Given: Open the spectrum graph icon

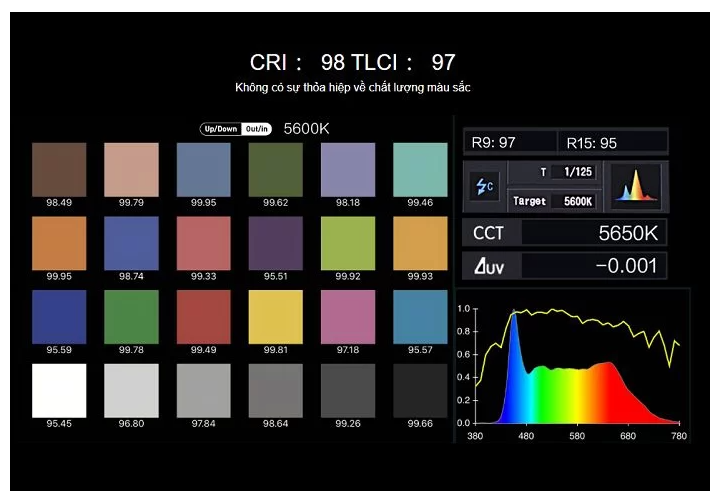Looking at the screenshot, I should [635, 185].
